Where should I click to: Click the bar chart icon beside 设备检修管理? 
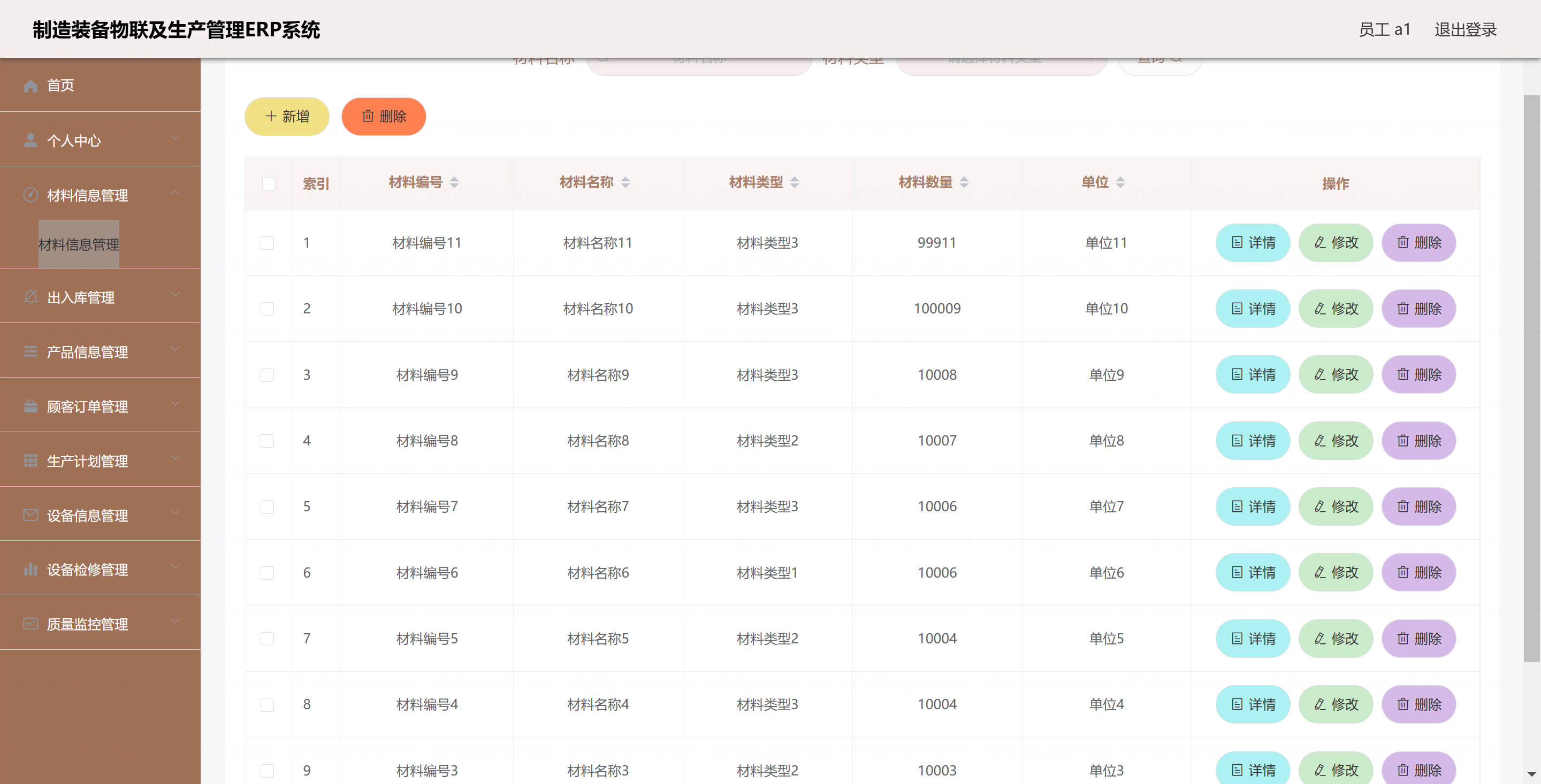pos(30,570)
